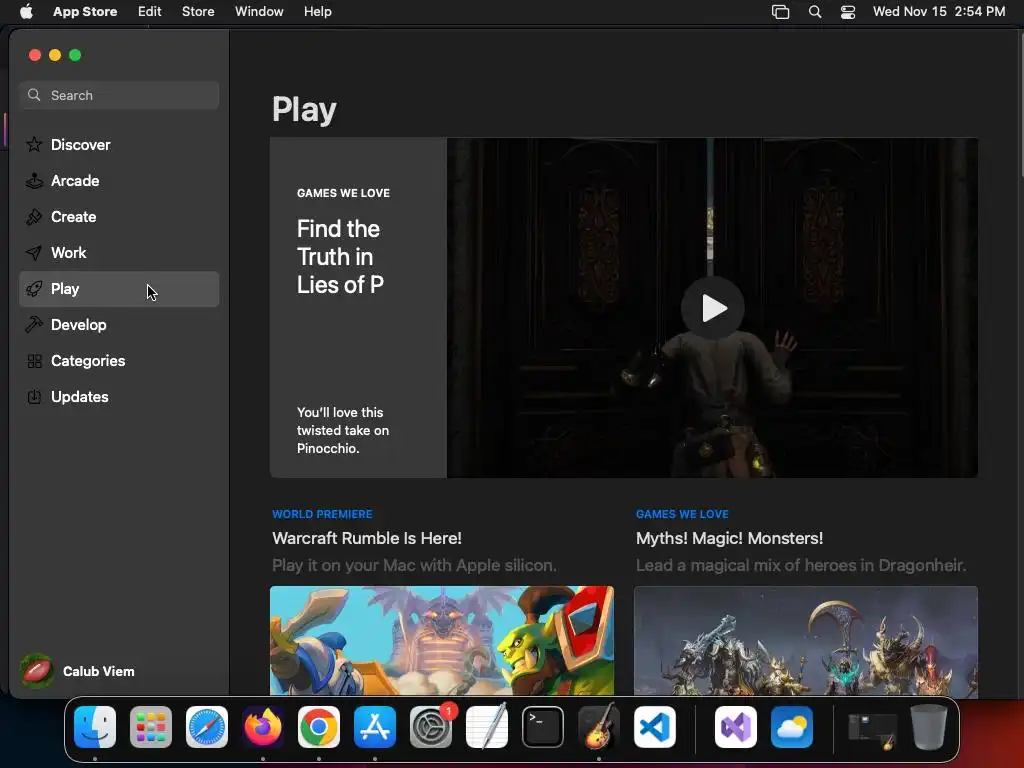
Task: Open Calub Viem account avatar
Action: tap(37, 671)
